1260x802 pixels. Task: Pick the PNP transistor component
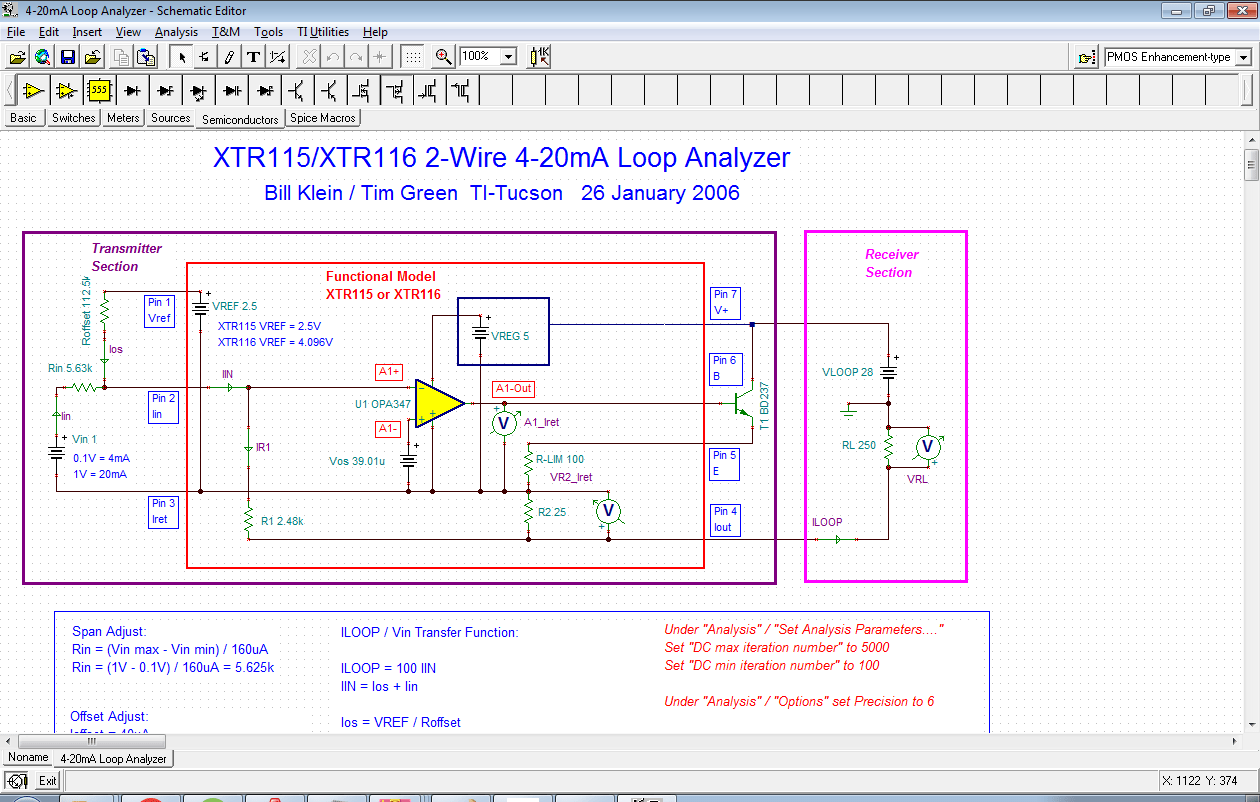pyautogui.click(x=330, y=91)
